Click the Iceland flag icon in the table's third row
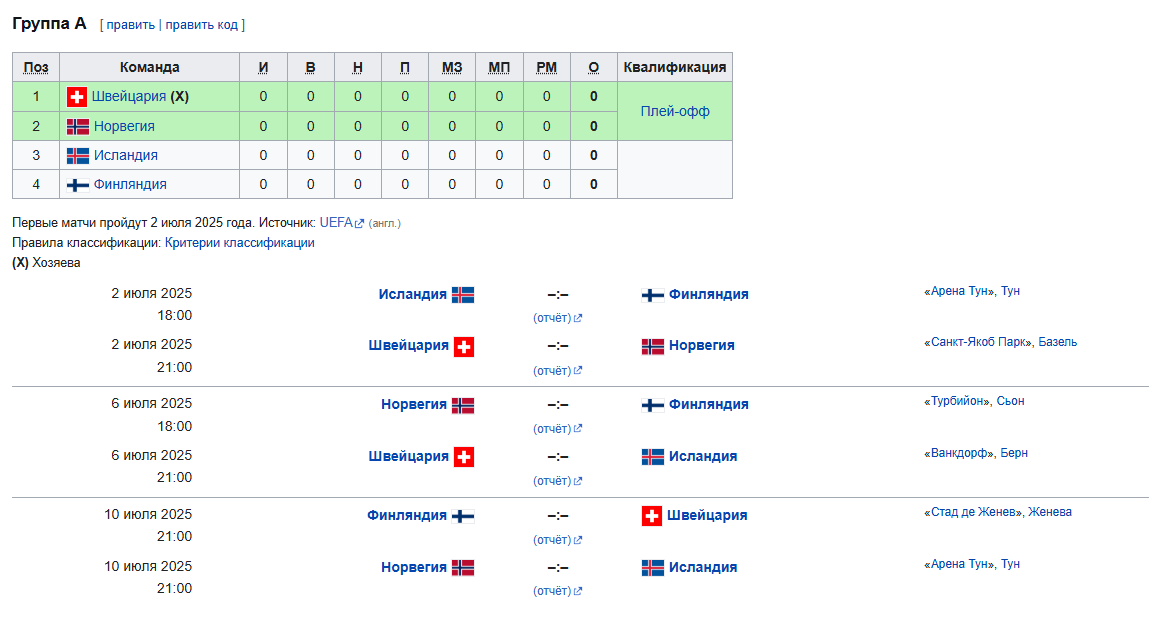This screenshot has width=1149, height=619. [x=78, y=155]
